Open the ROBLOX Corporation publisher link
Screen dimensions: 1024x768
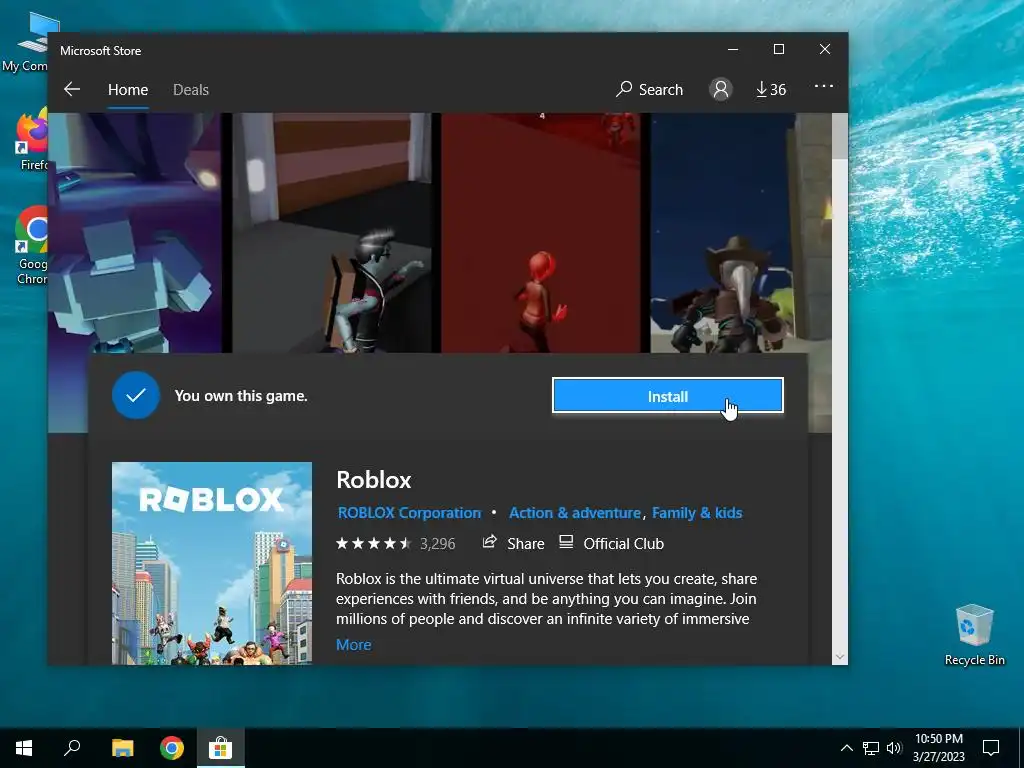coord(409,513)
